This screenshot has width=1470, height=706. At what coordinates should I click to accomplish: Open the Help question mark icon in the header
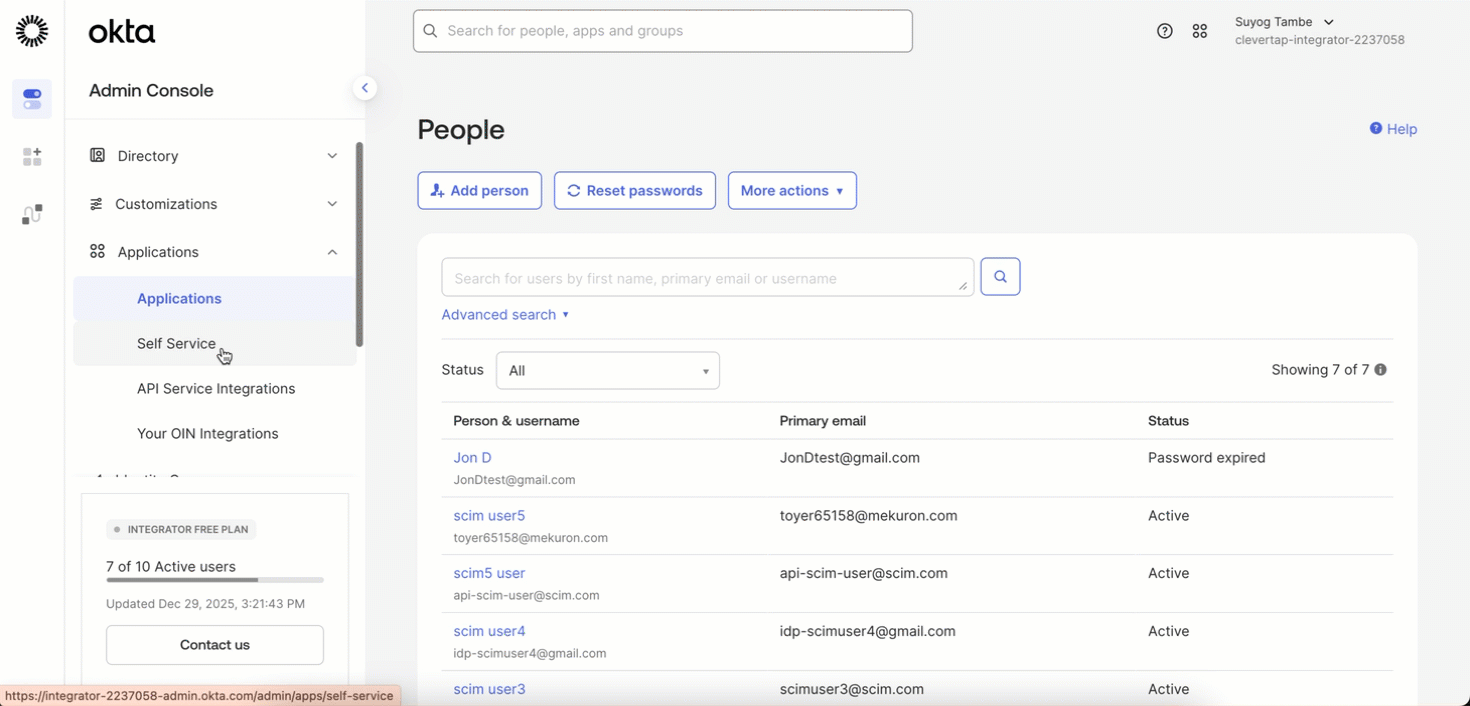tap(1164, 30)
